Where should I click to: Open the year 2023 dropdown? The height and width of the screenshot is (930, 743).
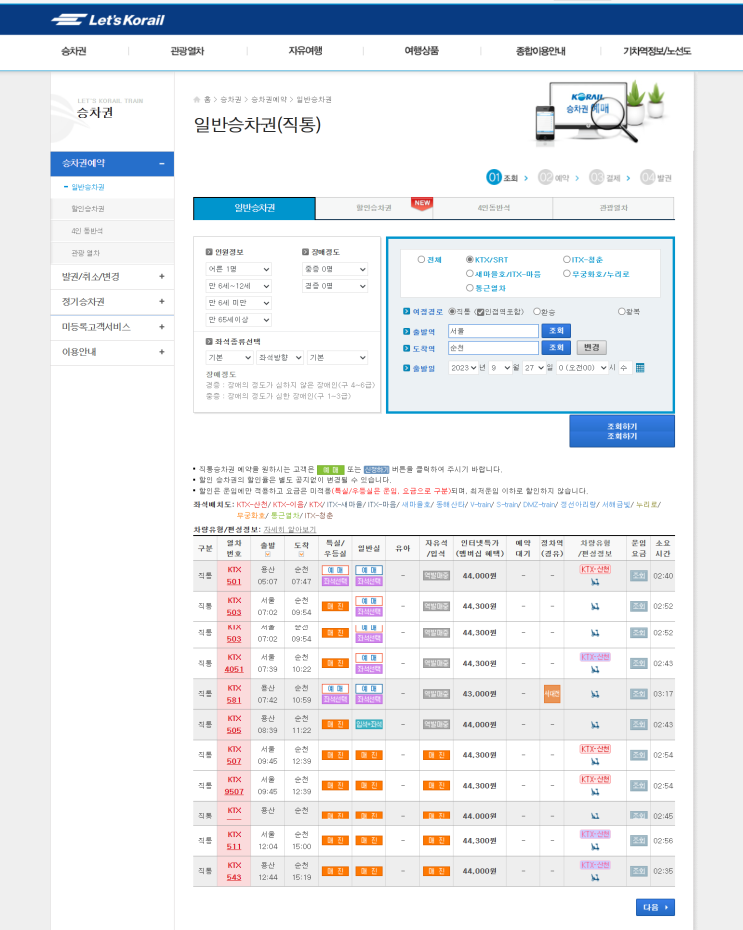point(463,368)
